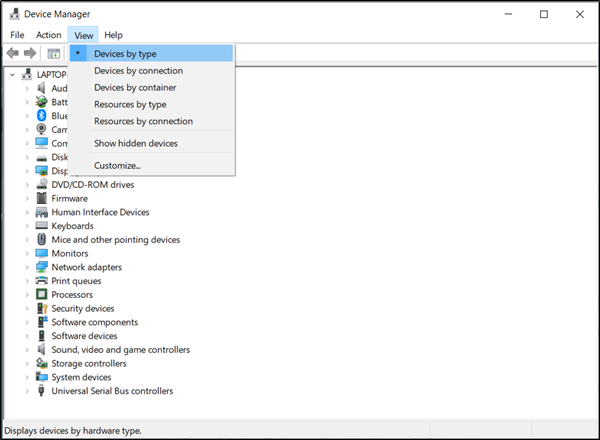Image resolution: width=600 pixels, height=440 pixels.
Task: Open the Help menu
Action: (113, 35)
